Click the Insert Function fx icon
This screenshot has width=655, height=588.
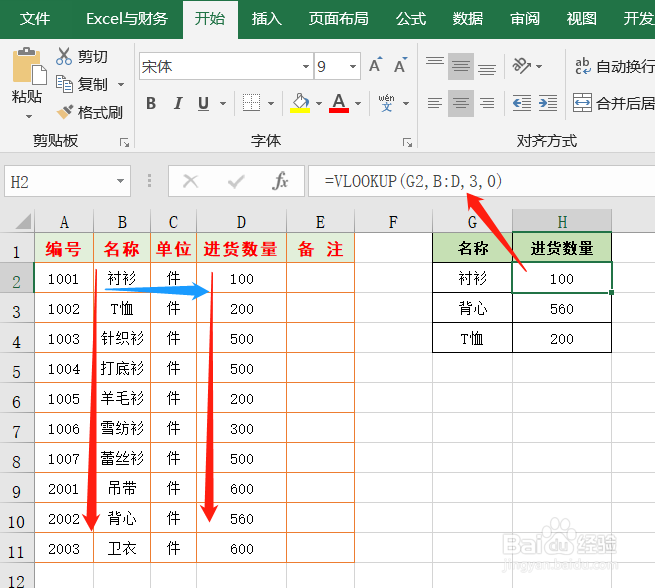[x=280, y=181]
